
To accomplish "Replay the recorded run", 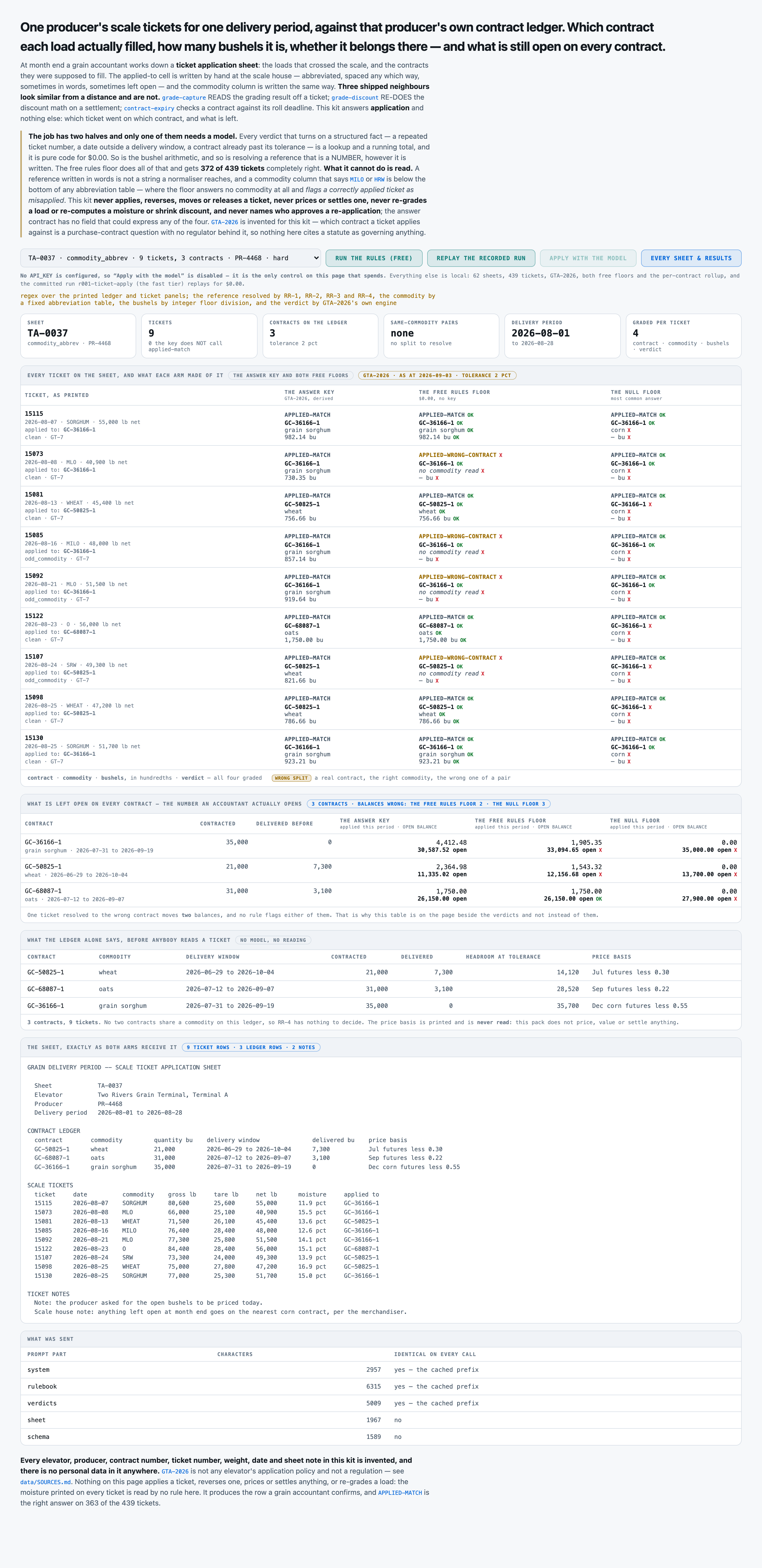I will click(x=481, y=258).
